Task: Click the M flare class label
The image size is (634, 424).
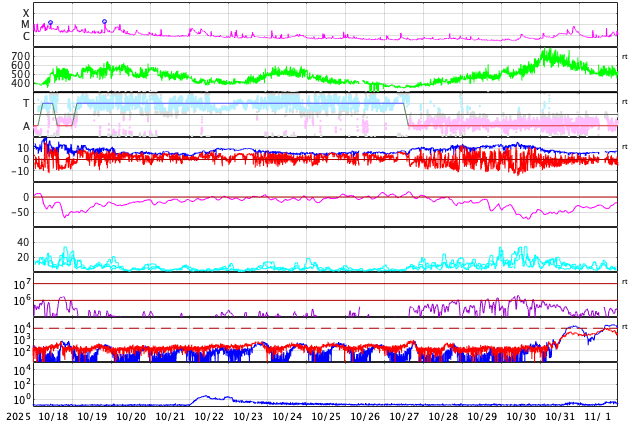Action: [26, 25]
